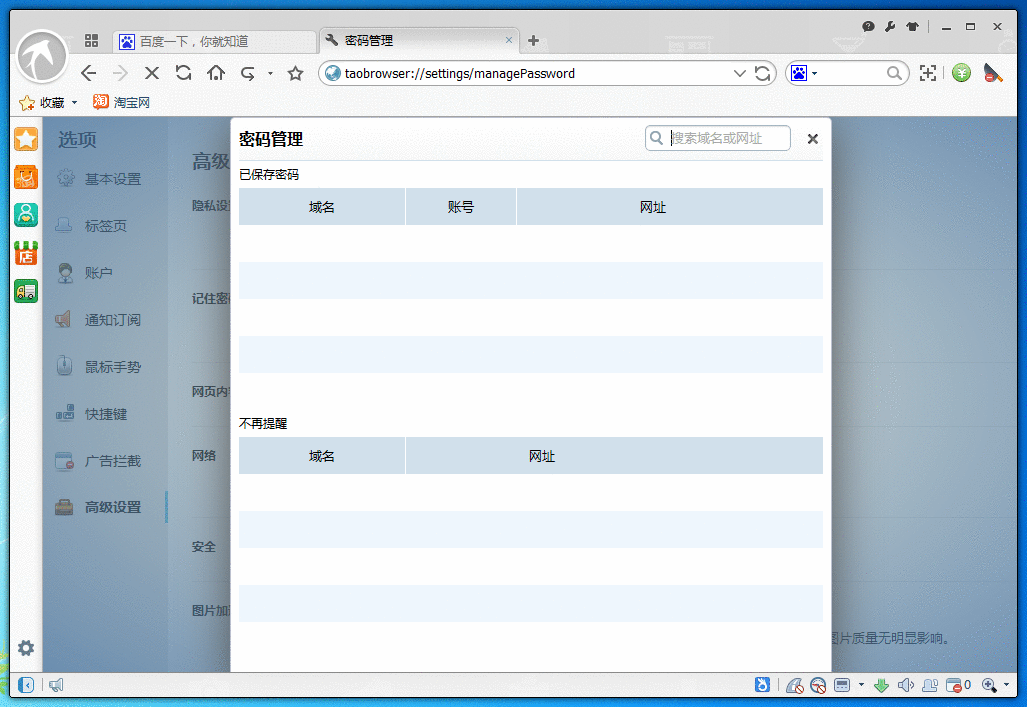Image resolution: width=1027 pixels, height=707 pixels.
Task: Expand the zoom level dropdown in status bar
Action: 1006,685
